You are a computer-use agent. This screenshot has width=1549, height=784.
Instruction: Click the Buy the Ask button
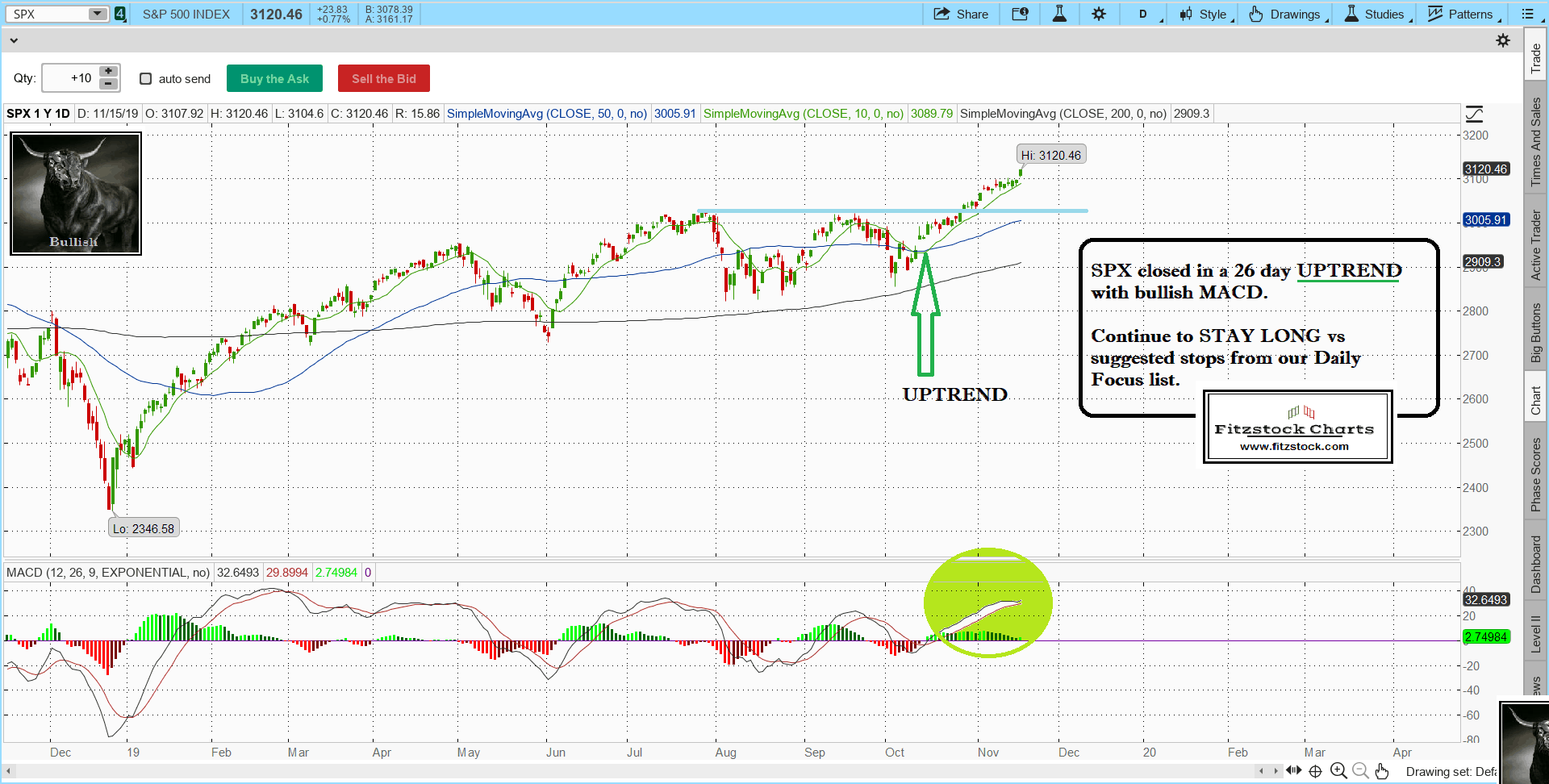point(274,79)
